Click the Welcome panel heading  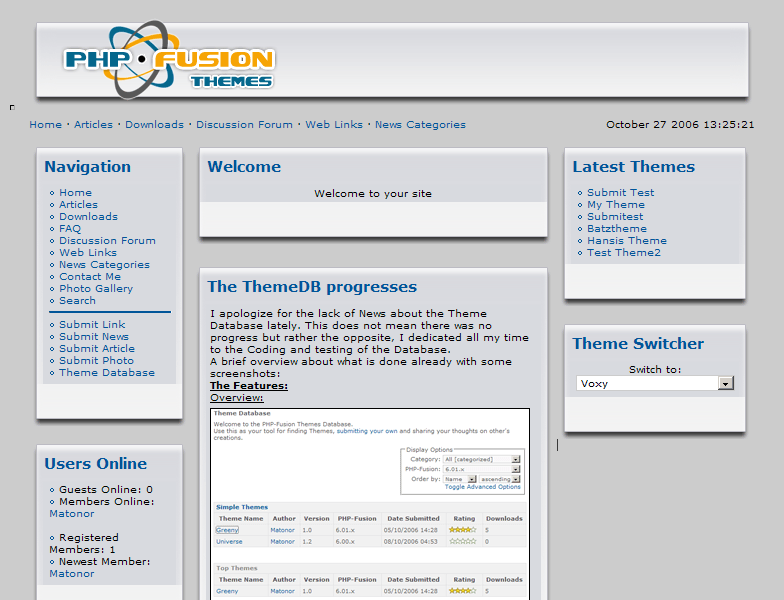coord(244,166)
